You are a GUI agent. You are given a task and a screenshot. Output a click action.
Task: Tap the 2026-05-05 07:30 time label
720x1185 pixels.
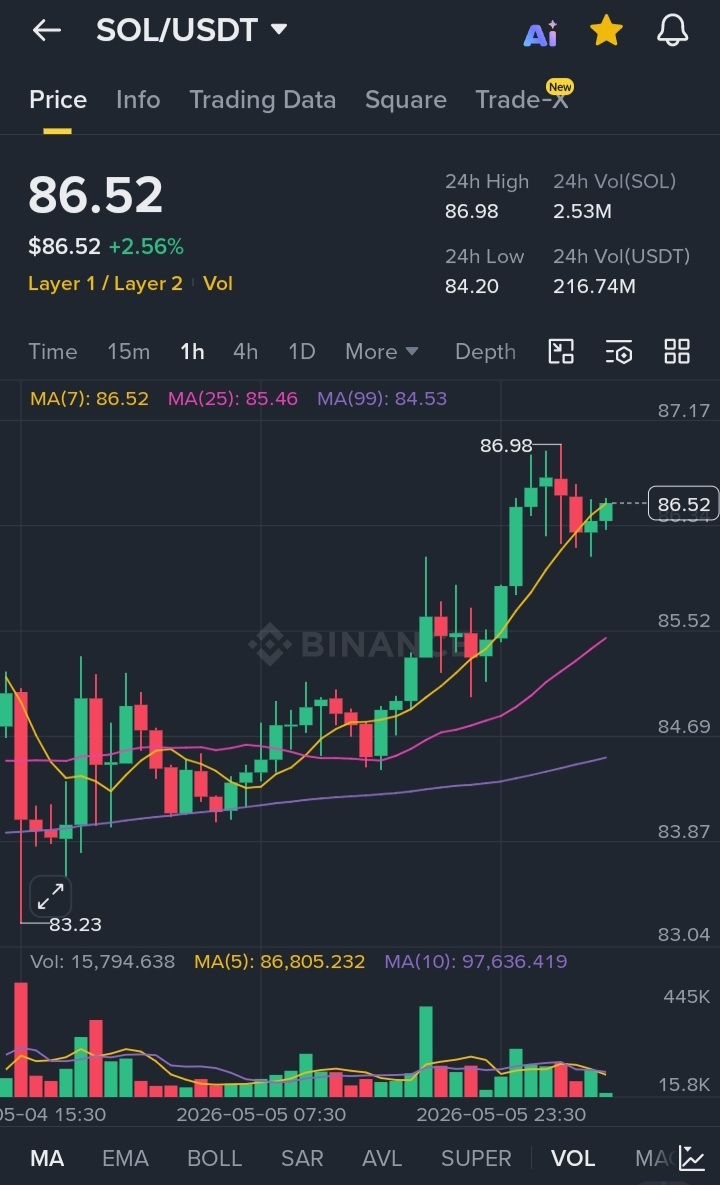click(261, 1114)
